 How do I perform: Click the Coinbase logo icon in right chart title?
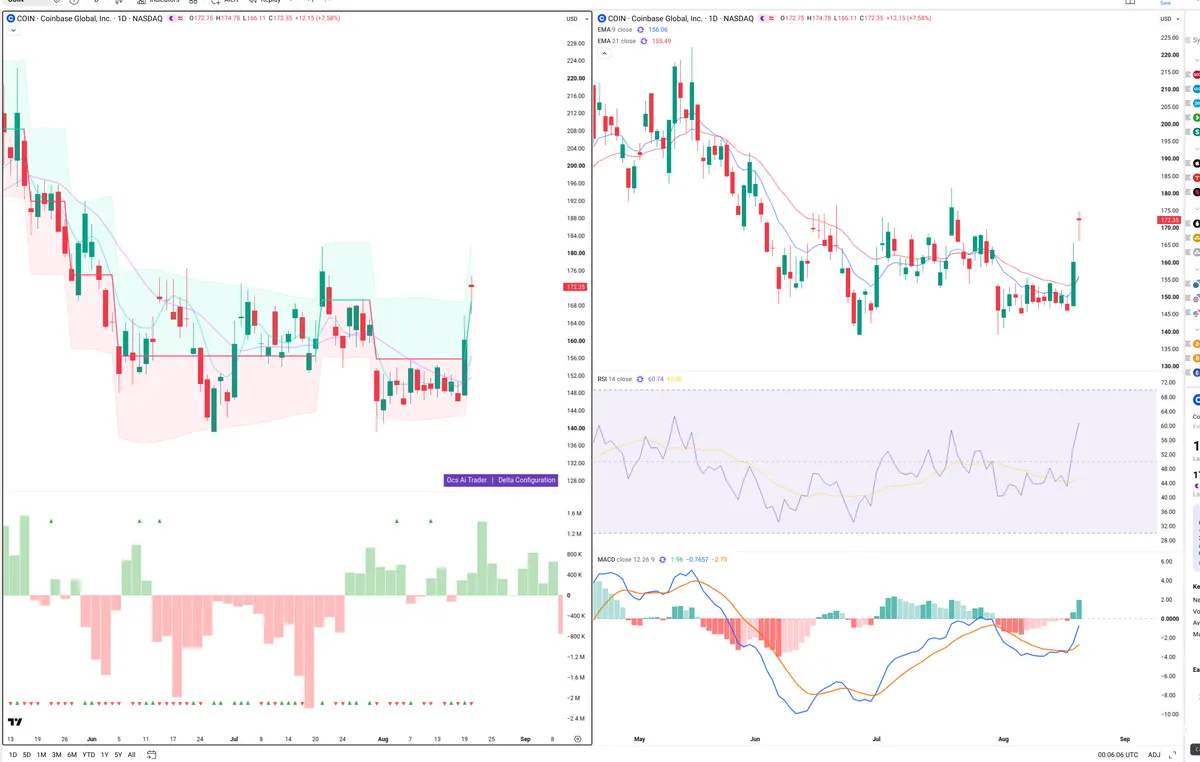click(x=601, y=18)
